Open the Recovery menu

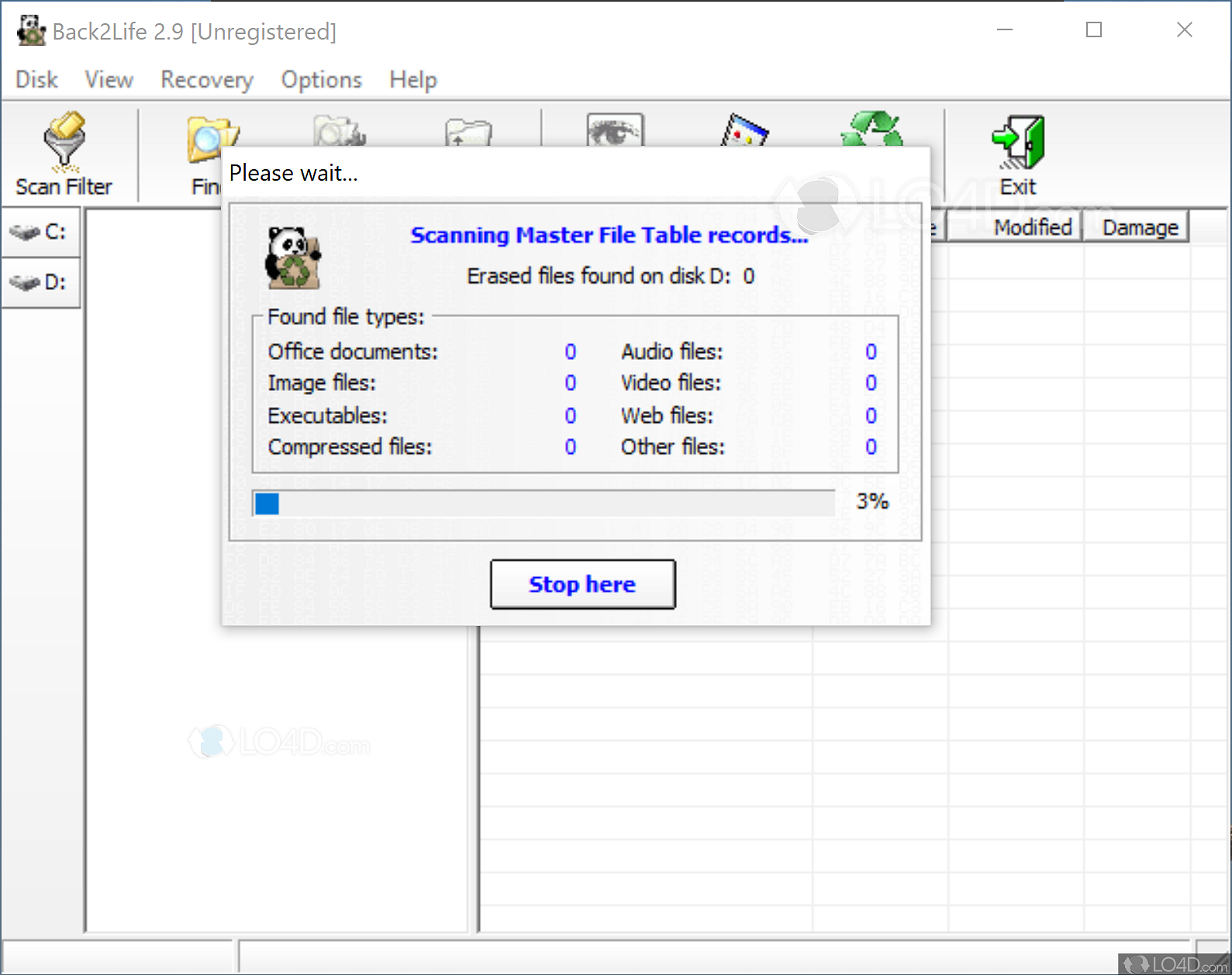(207, 79)
